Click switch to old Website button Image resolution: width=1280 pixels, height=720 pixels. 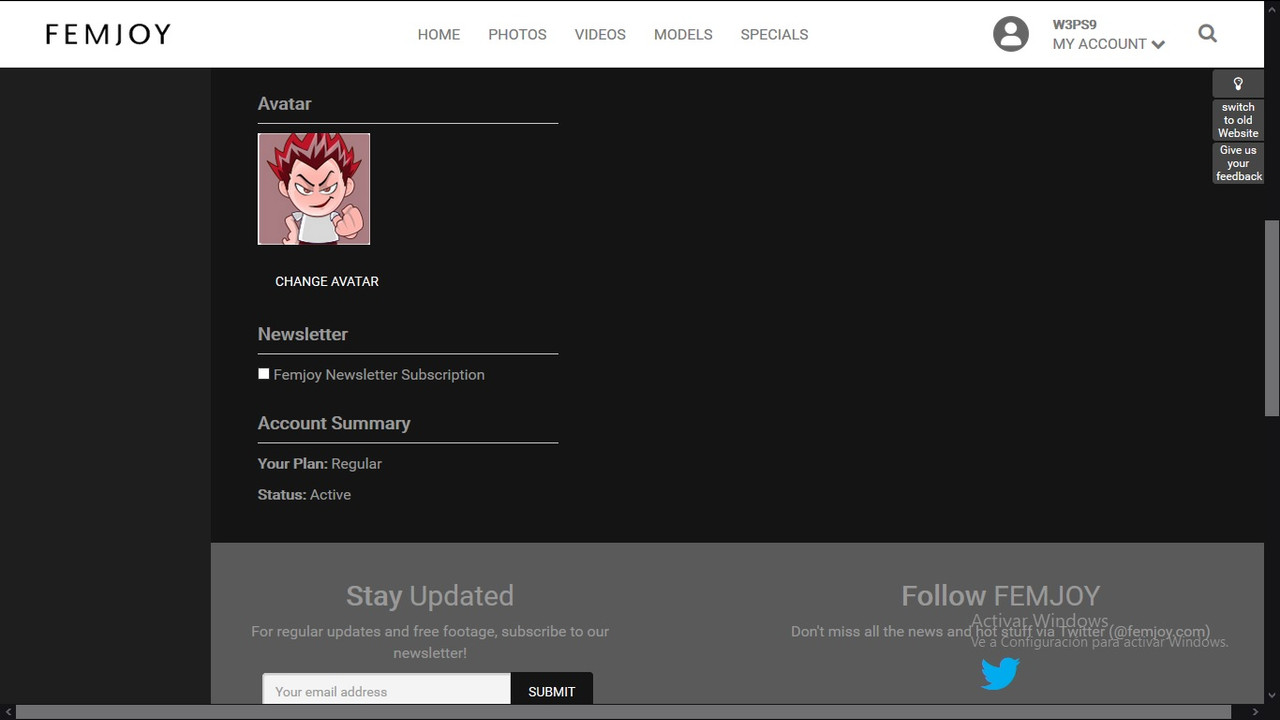1238,120
